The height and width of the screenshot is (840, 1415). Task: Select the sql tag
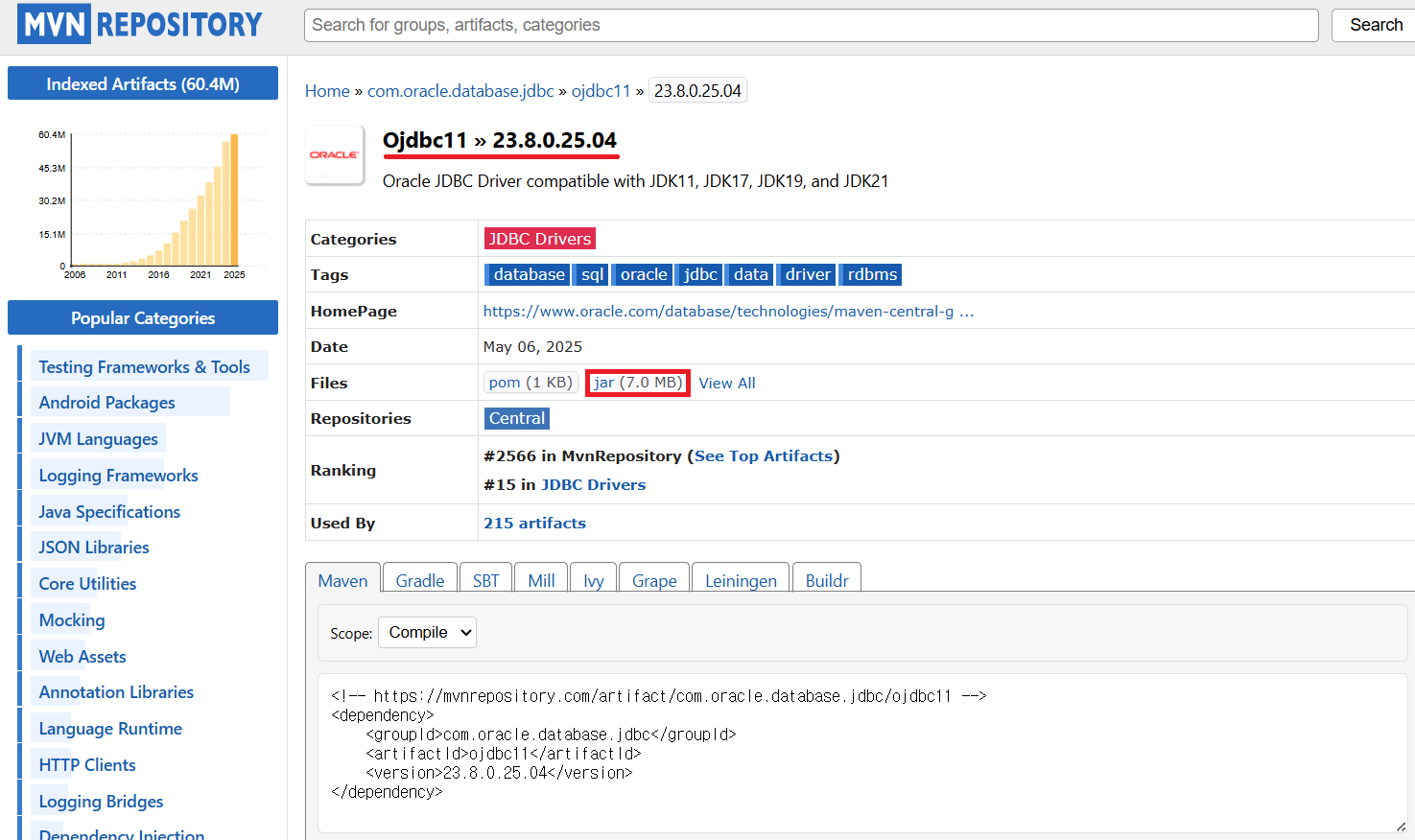pyautogui.click(x=592, y=274)
